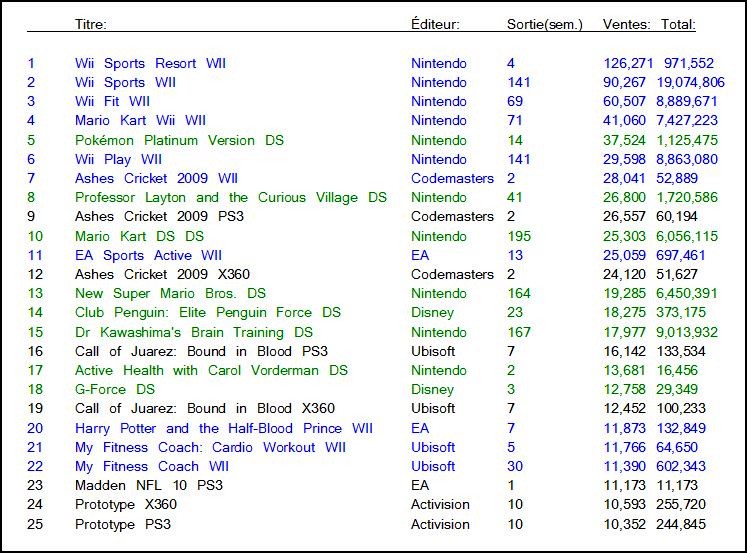Click the "Titre:" column header
Screen dimensions: 747x553
coord(91,24)
